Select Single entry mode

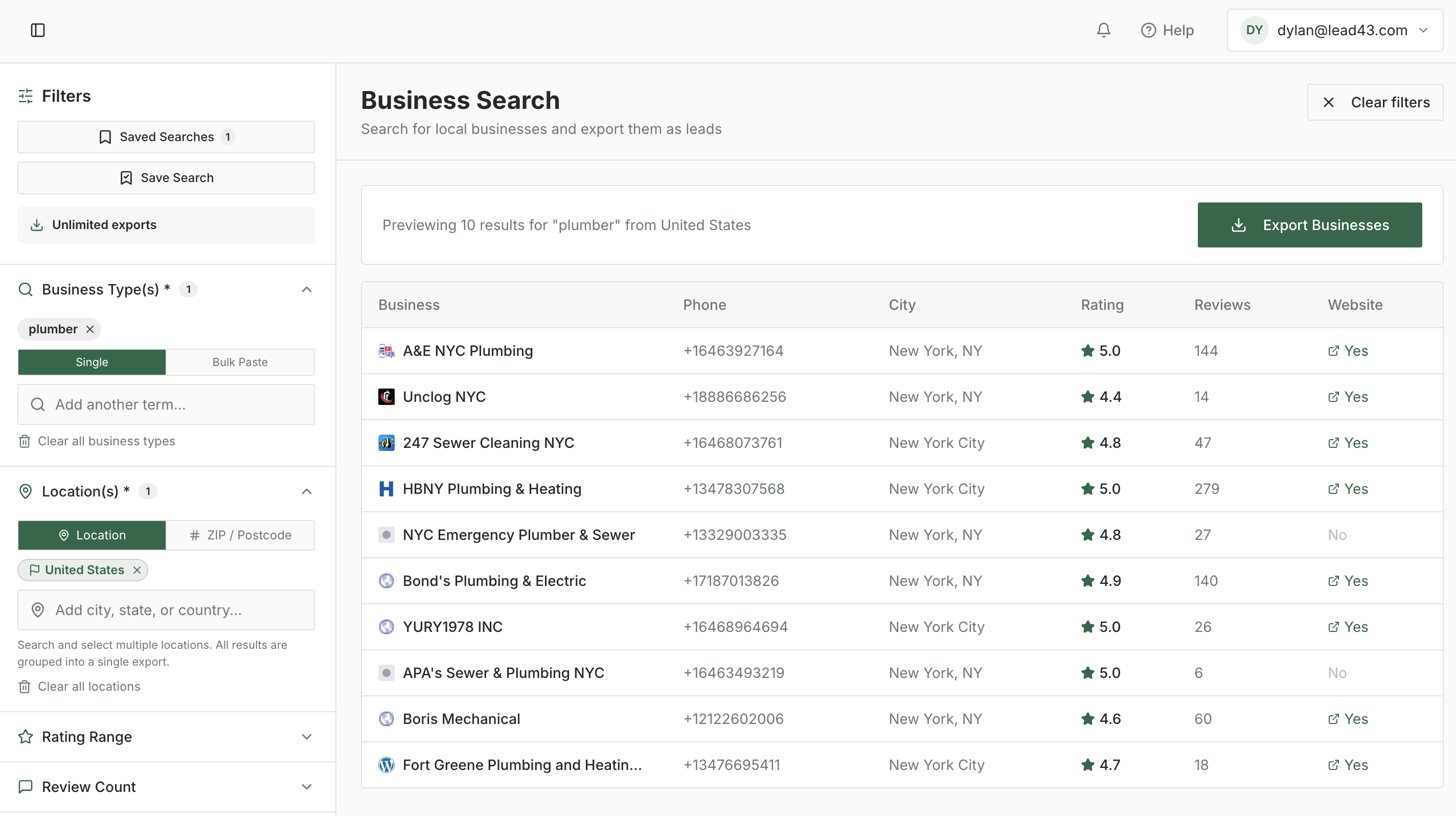[x=92, y=361]
